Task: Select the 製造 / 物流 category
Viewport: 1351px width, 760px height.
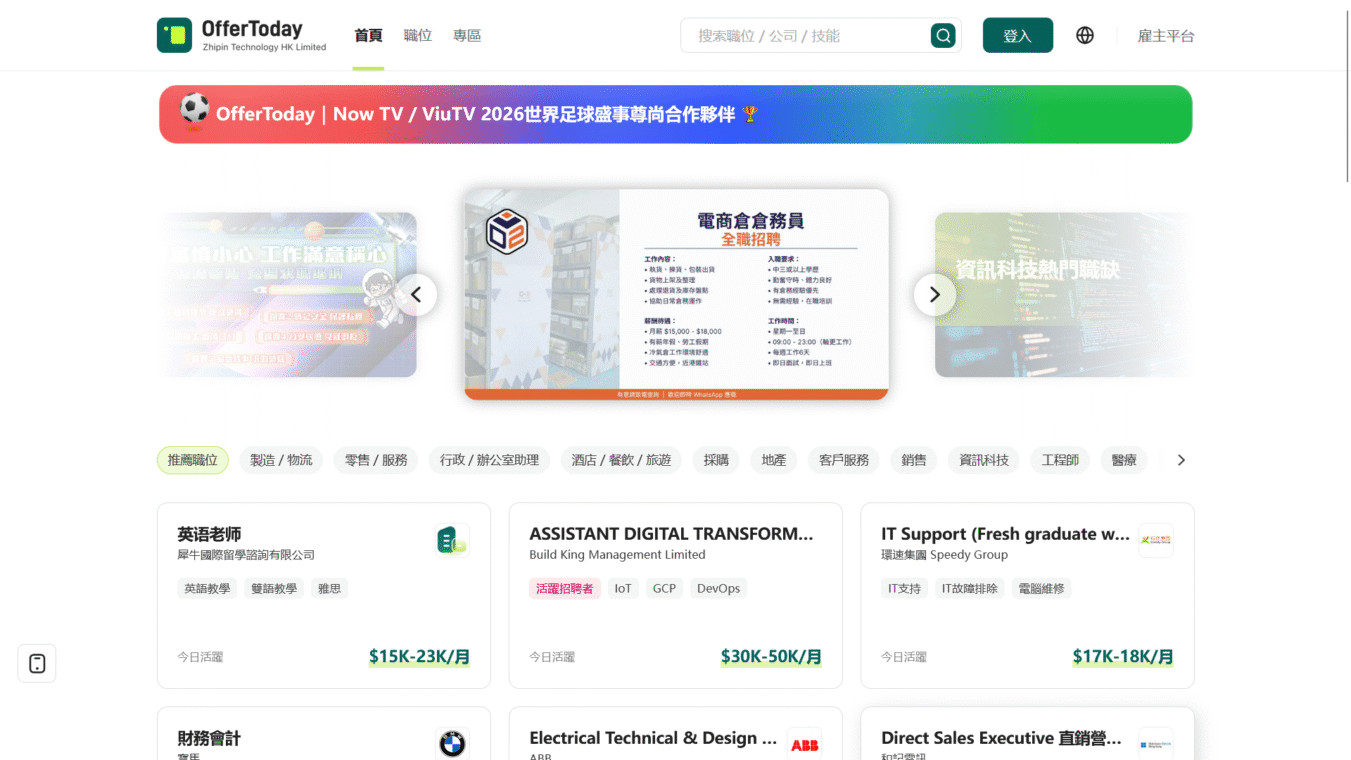Action: (x=281, y=460)
